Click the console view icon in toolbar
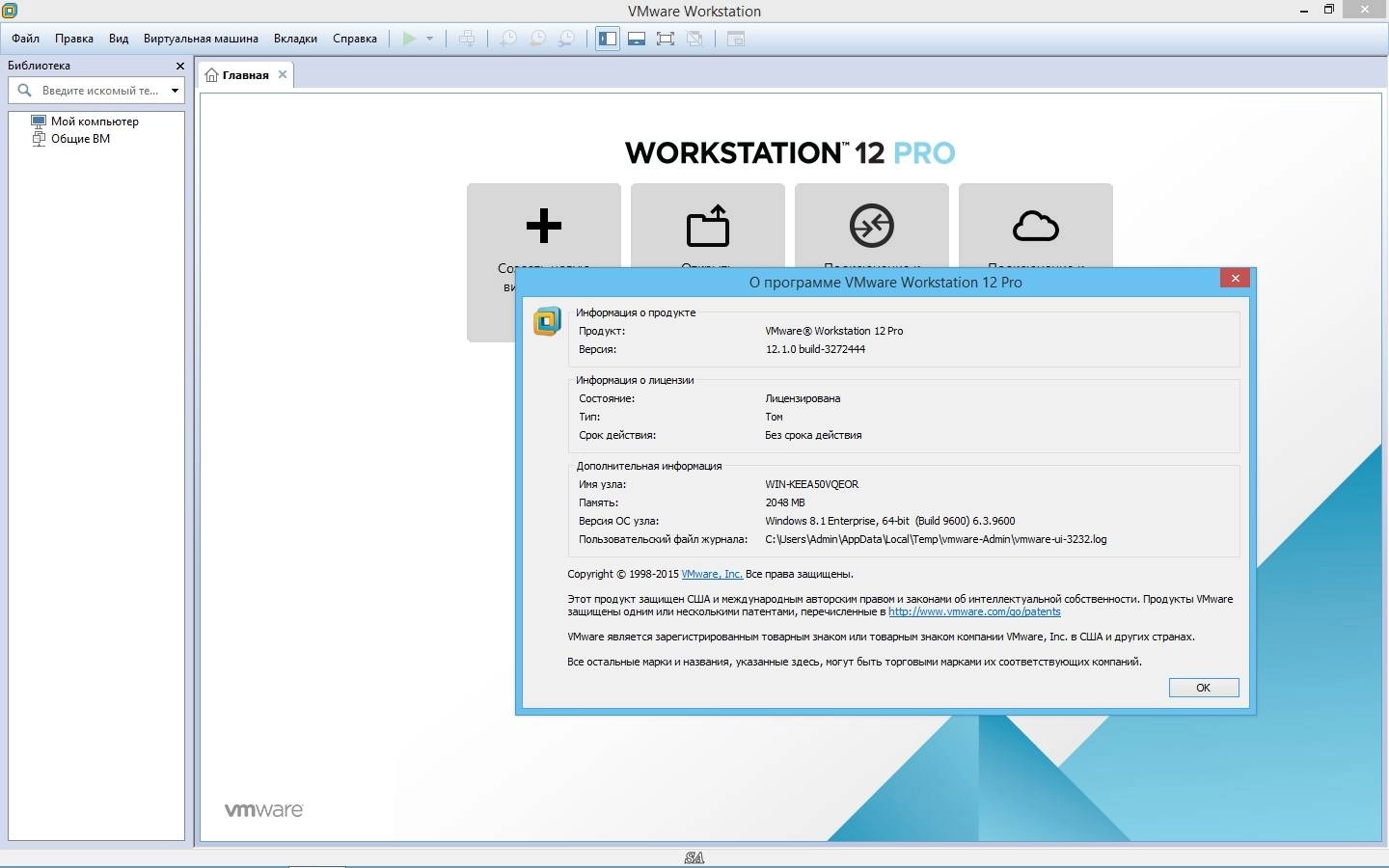The height and width of the screenshot is (868, 1389). tap(736, 39)
